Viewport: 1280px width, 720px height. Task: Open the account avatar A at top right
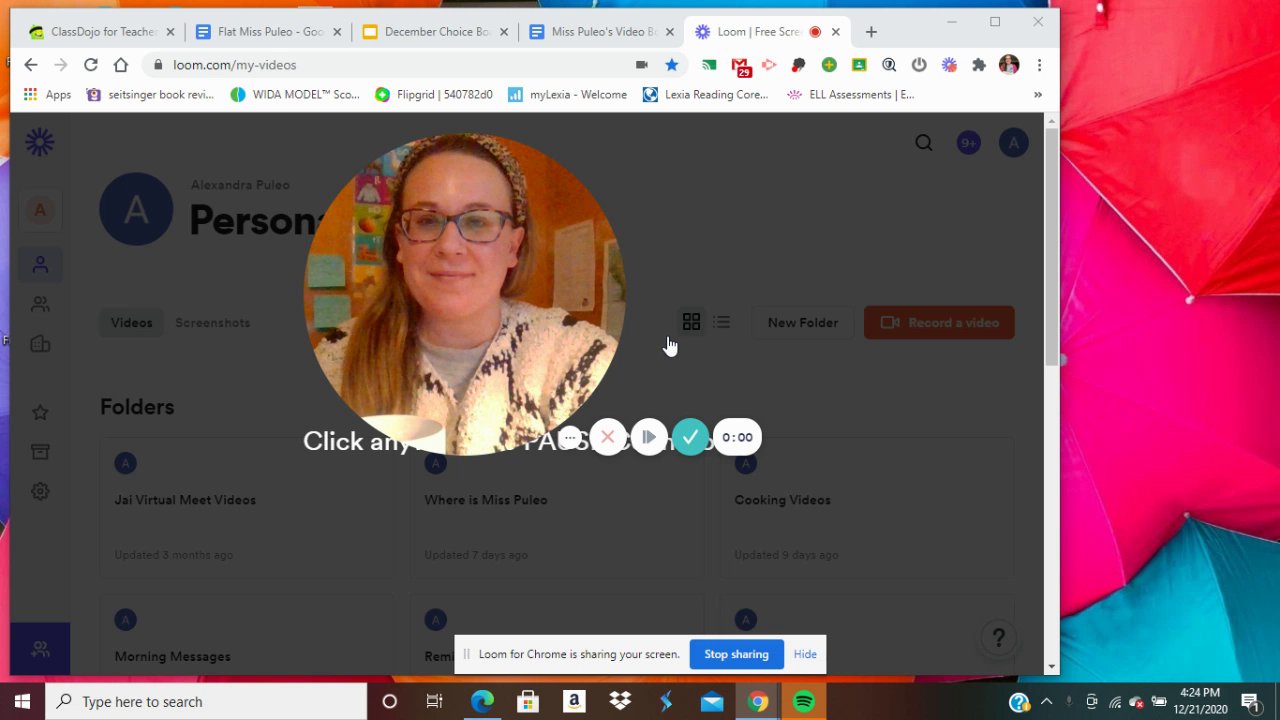point(1013,143)
